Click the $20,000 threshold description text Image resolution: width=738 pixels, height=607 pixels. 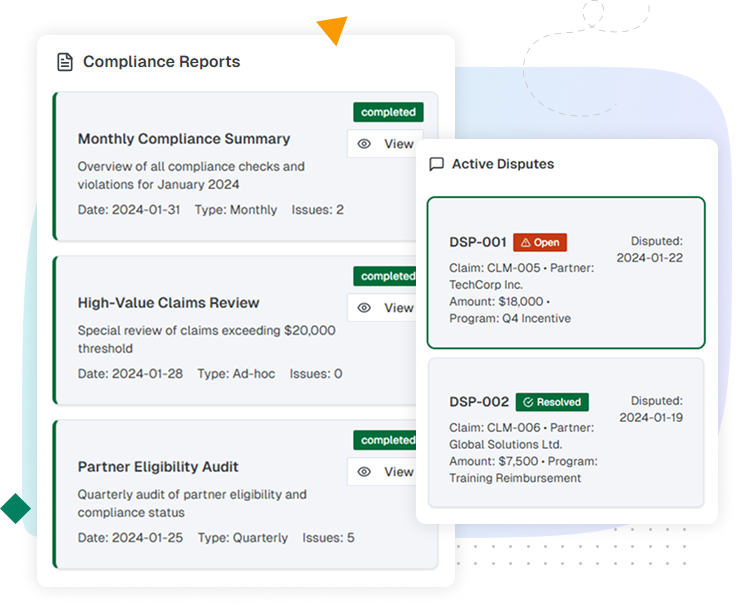click(207, 339)
